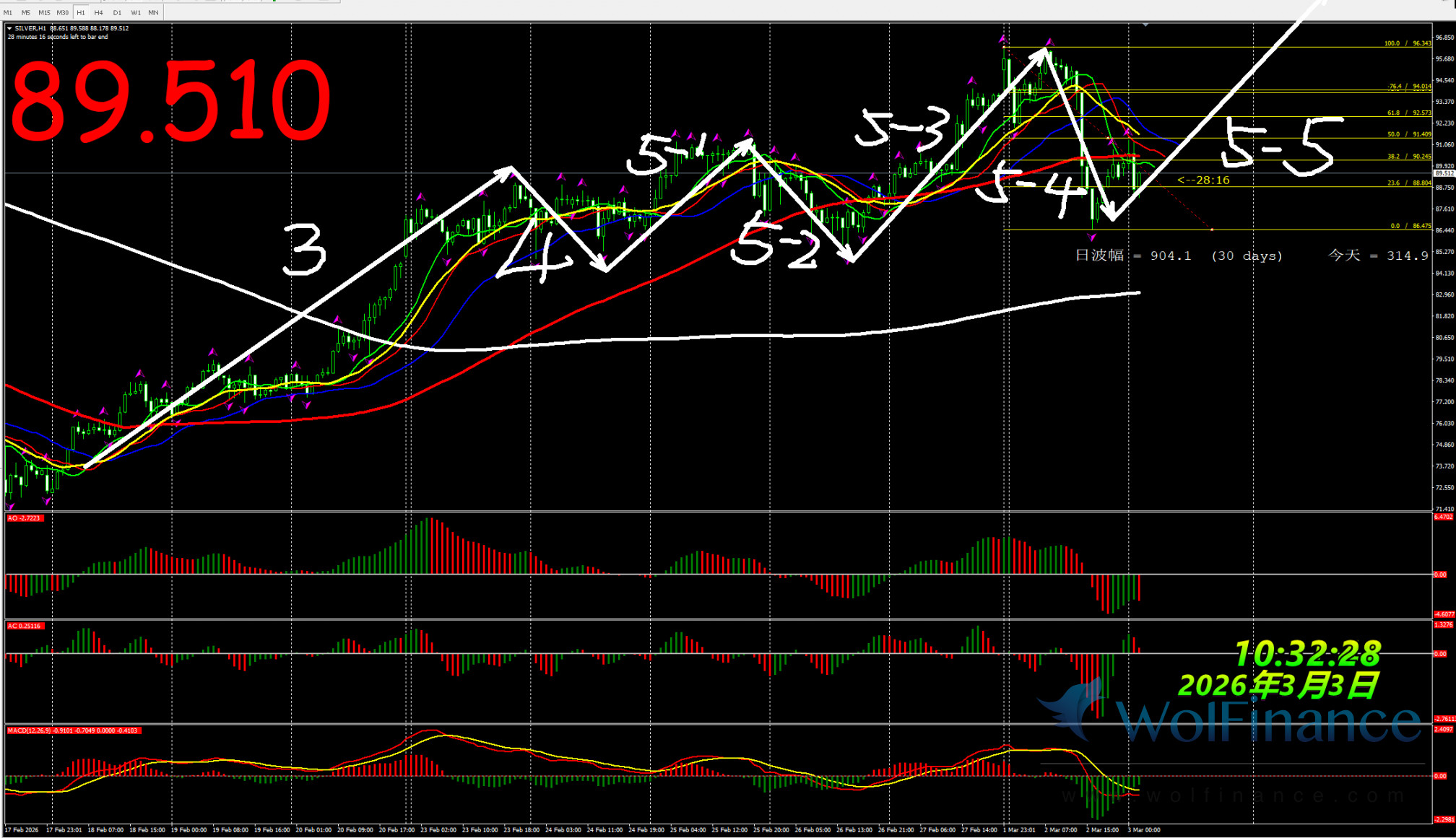Click the 0.0 Fibonacci level at 86.475
The image size is (1456, 838).
[x=1410, y=226]
